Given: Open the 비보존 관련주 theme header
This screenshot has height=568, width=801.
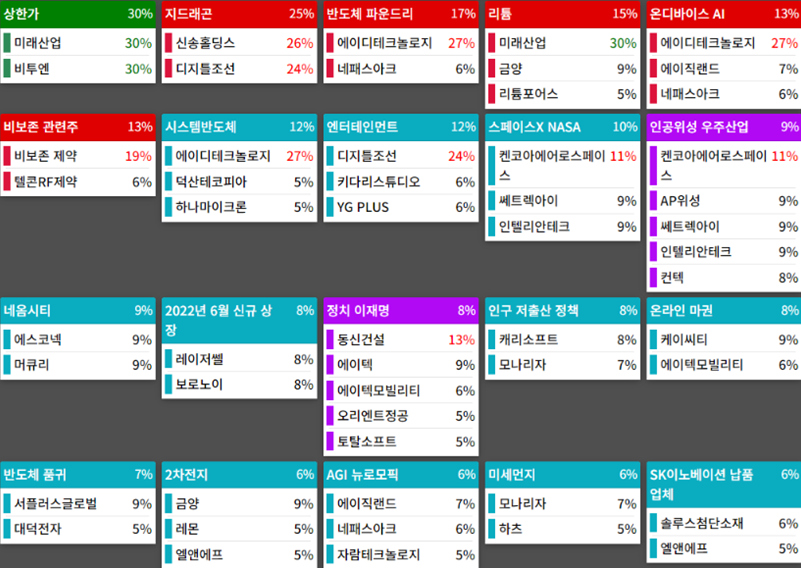Looking at the screenshot, I should (78, 127).
